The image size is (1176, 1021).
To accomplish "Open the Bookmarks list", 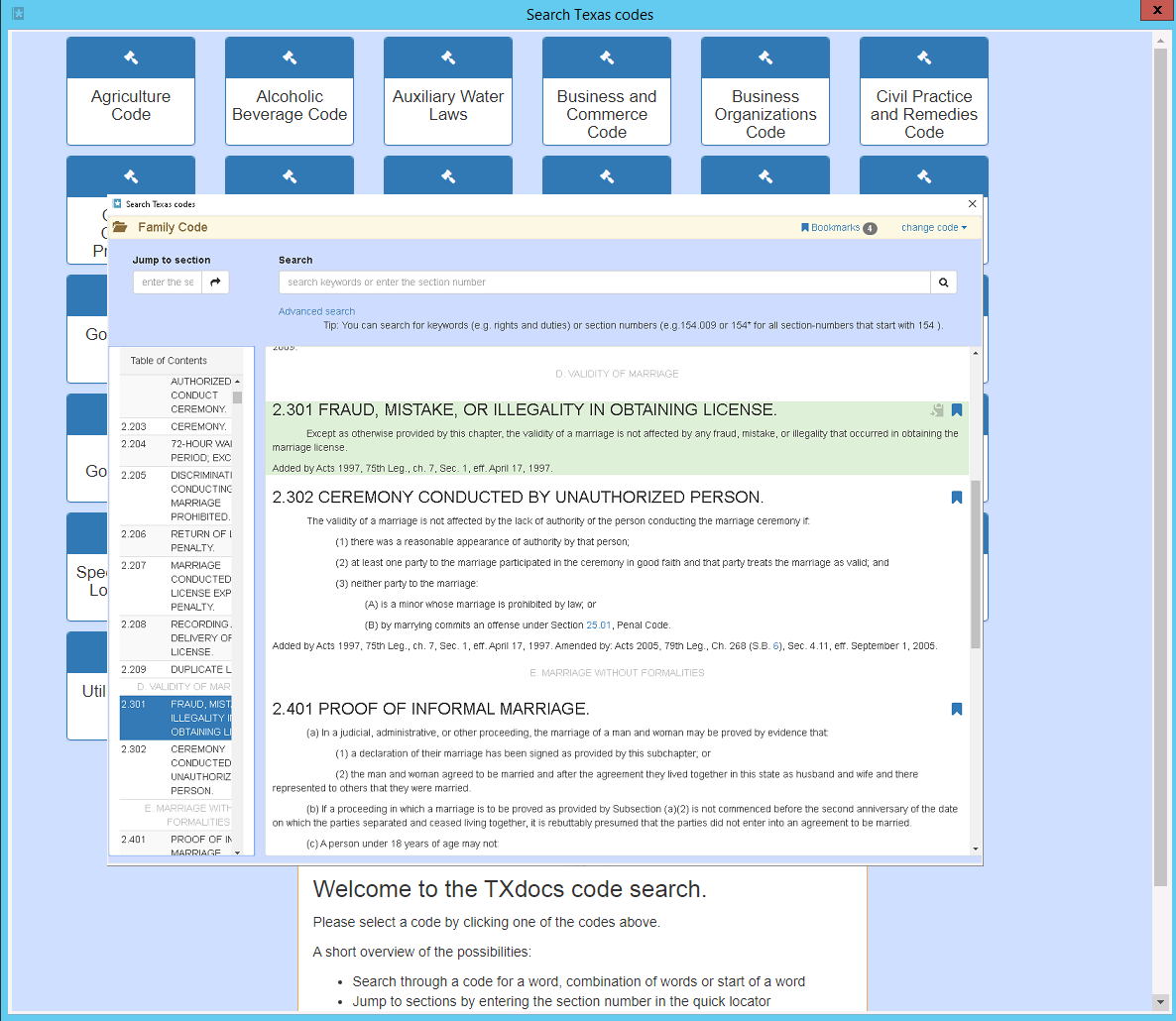I will [838, 228].
